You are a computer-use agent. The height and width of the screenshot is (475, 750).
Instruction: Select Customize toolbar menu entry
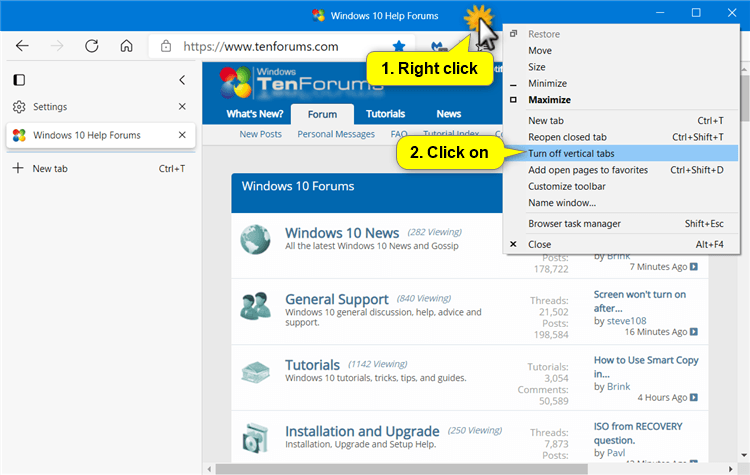[620, 187]
